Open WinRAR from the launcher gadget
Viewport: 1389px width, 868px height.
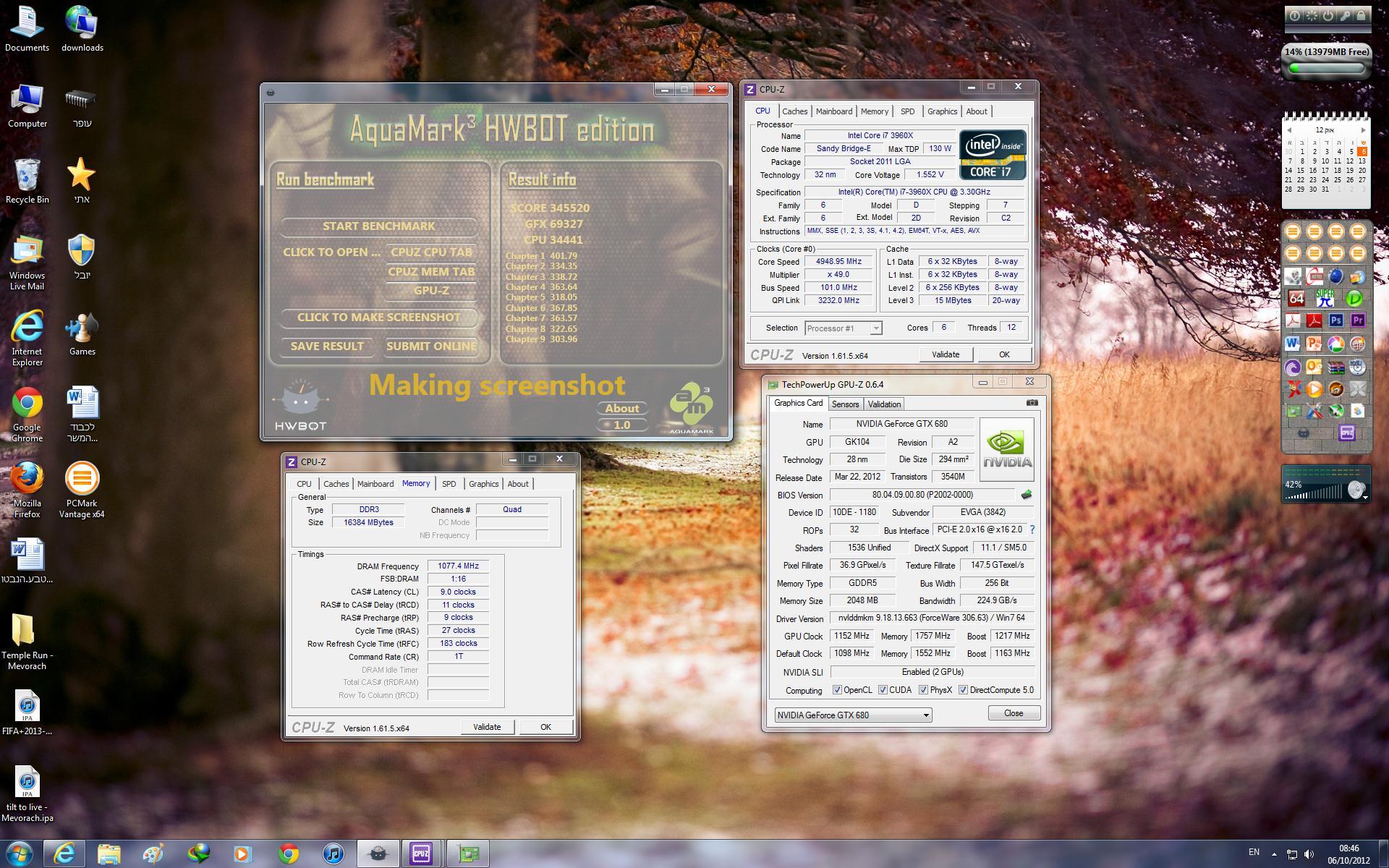click(1336, 367)
